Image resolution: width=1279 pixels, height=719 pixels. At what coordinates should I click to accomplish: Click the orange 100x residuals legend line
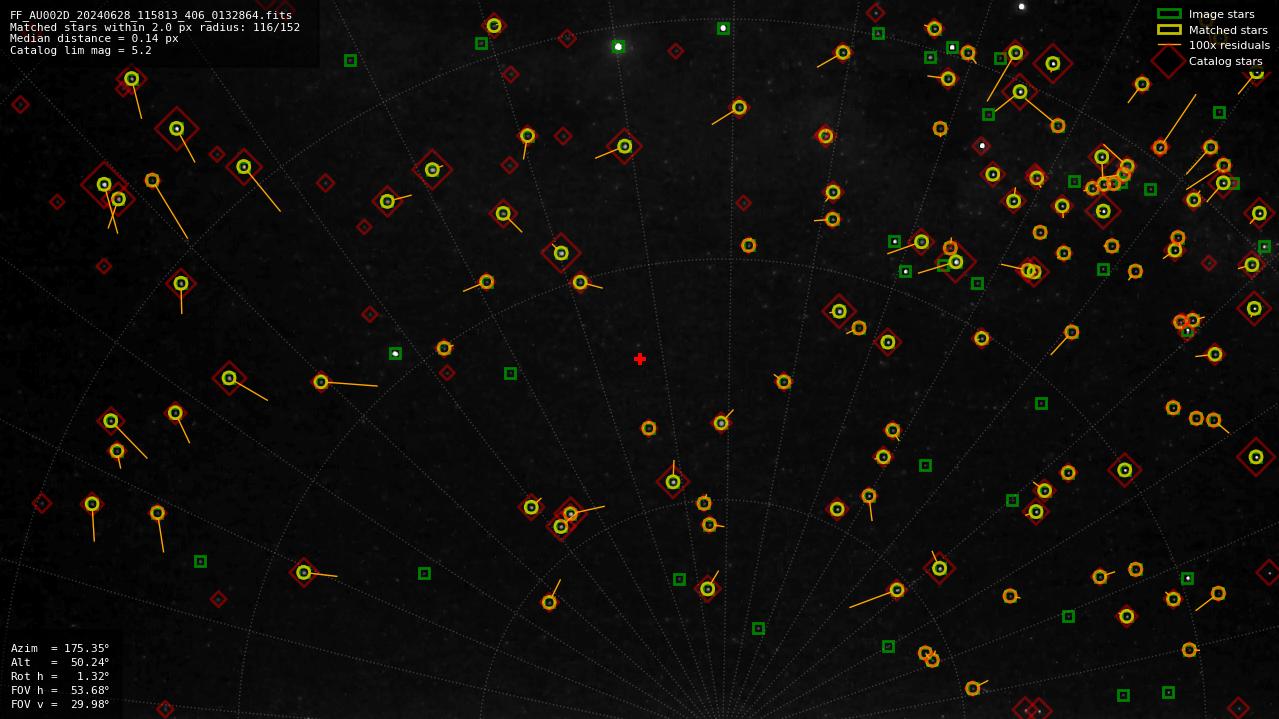(1169, 45)
